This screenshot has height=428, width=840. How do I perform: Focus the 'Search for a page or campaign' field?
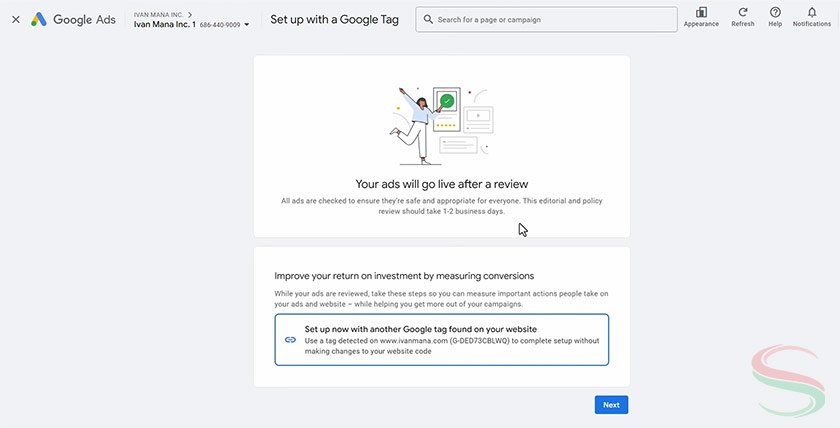pyautogui.click(x=550, y=20)
